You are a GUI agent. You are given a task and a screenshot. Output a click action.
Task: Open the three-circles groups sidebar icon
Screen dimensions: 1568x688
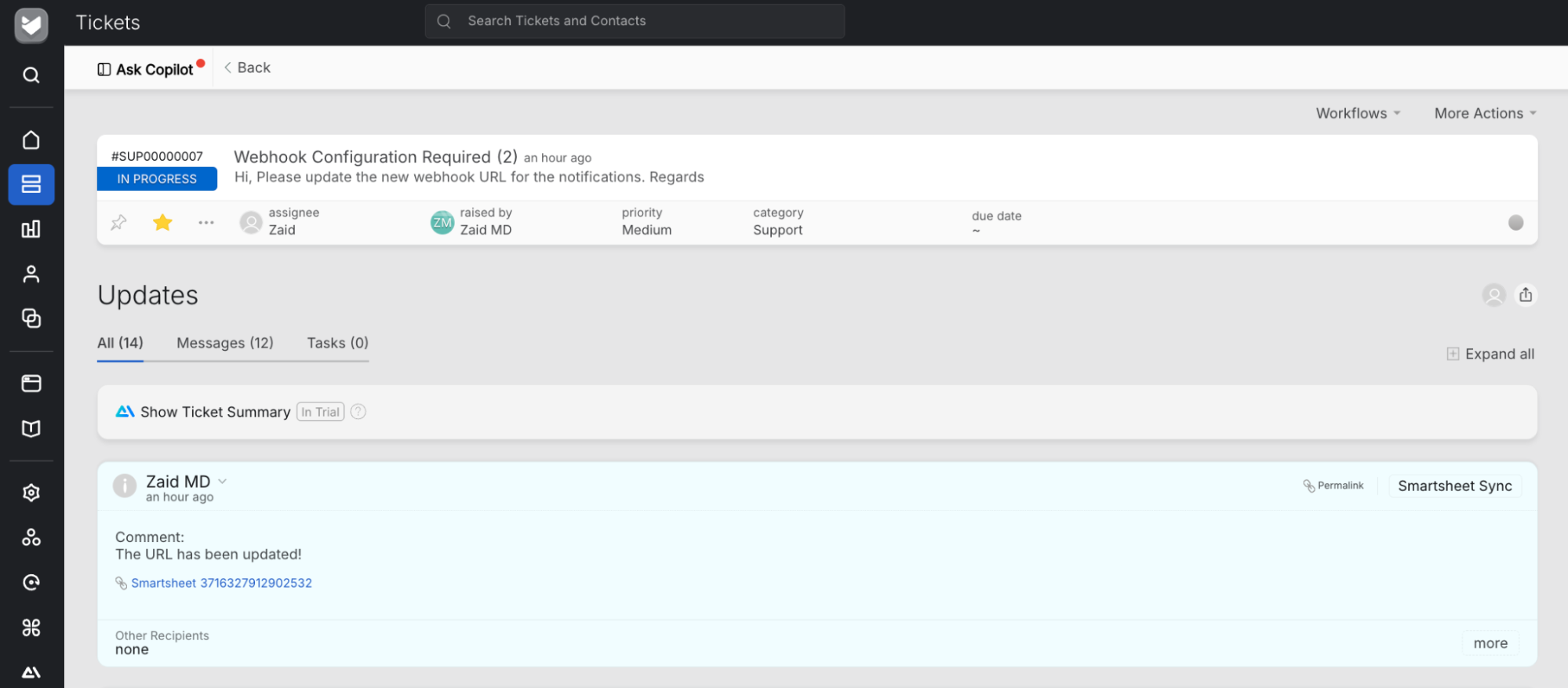click(31, 537)
